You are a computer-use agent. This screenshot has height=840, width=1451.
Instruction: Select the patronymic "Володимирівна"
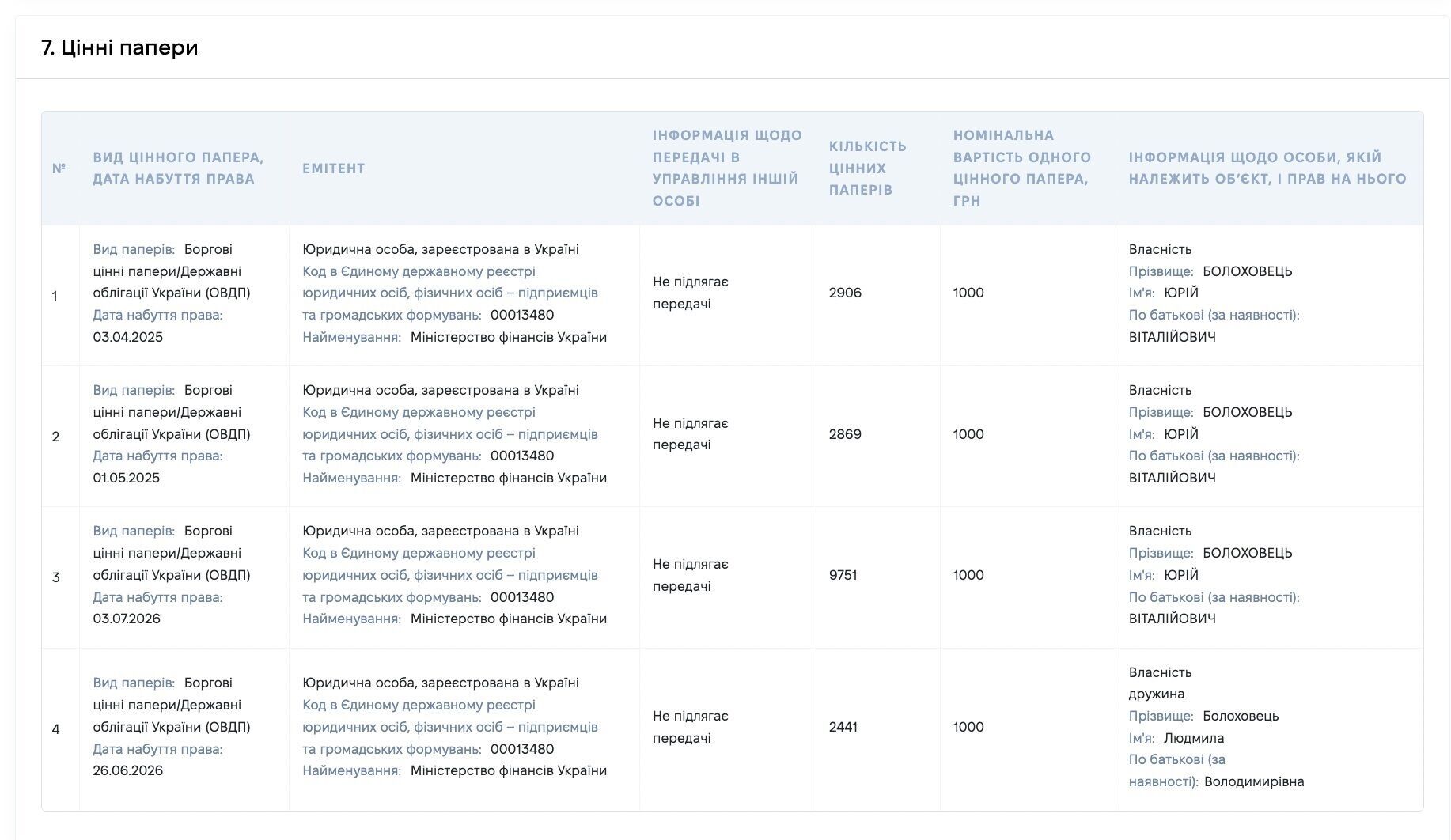click(1254, 781)
